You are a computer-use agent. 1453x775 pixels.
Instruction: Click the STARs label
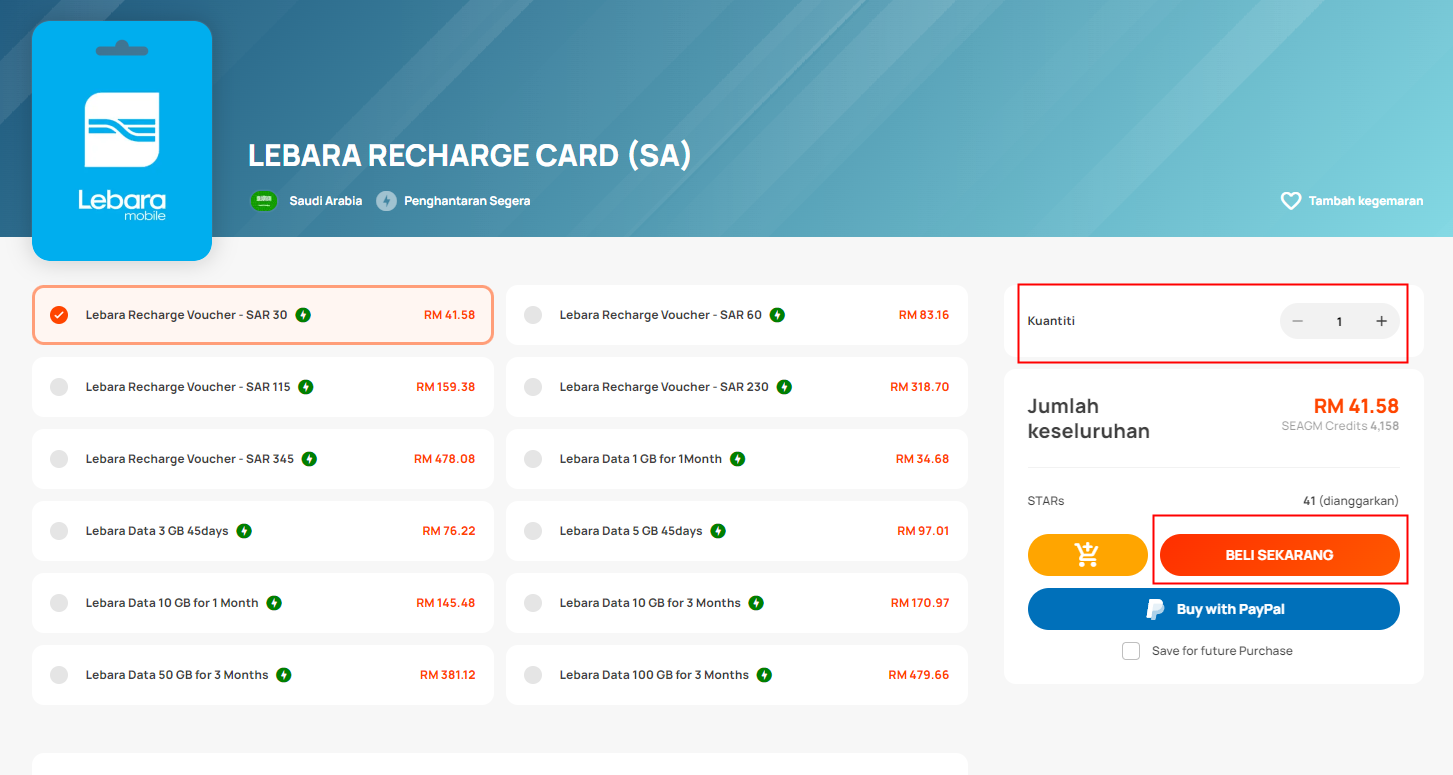[x=1046, y=501]
